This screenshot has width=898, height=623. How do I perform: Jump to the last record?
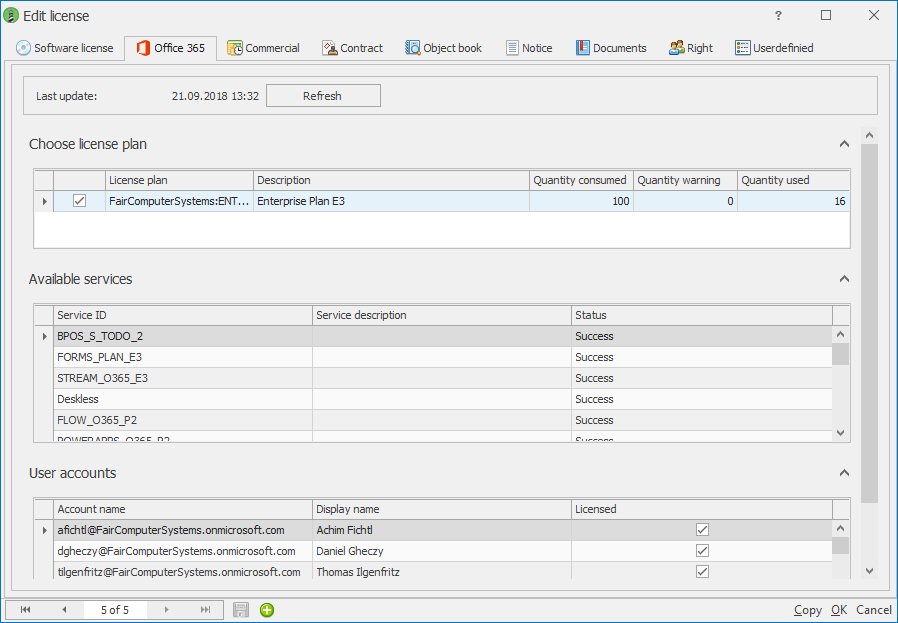[x=205, y=610]
